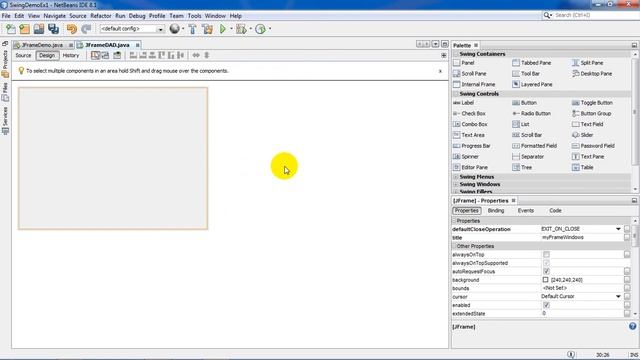Click the New File toolbar icon
Viewport: 640px width, 360px height.
11,29
